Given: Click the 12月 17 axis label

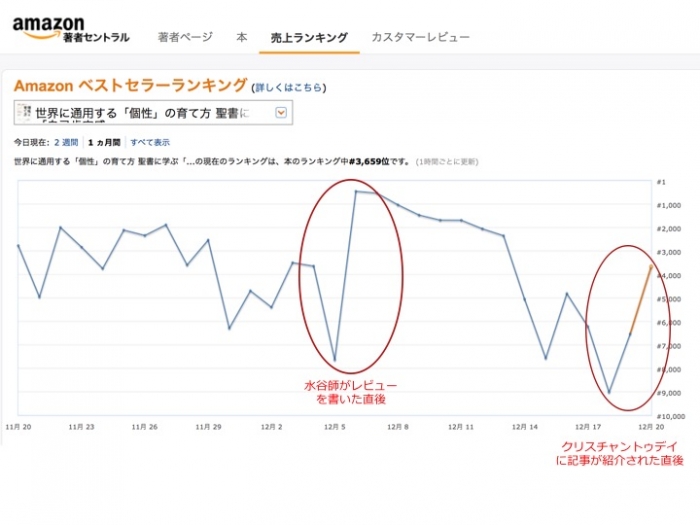Looking at the screenshot, I should click(588, 427).
